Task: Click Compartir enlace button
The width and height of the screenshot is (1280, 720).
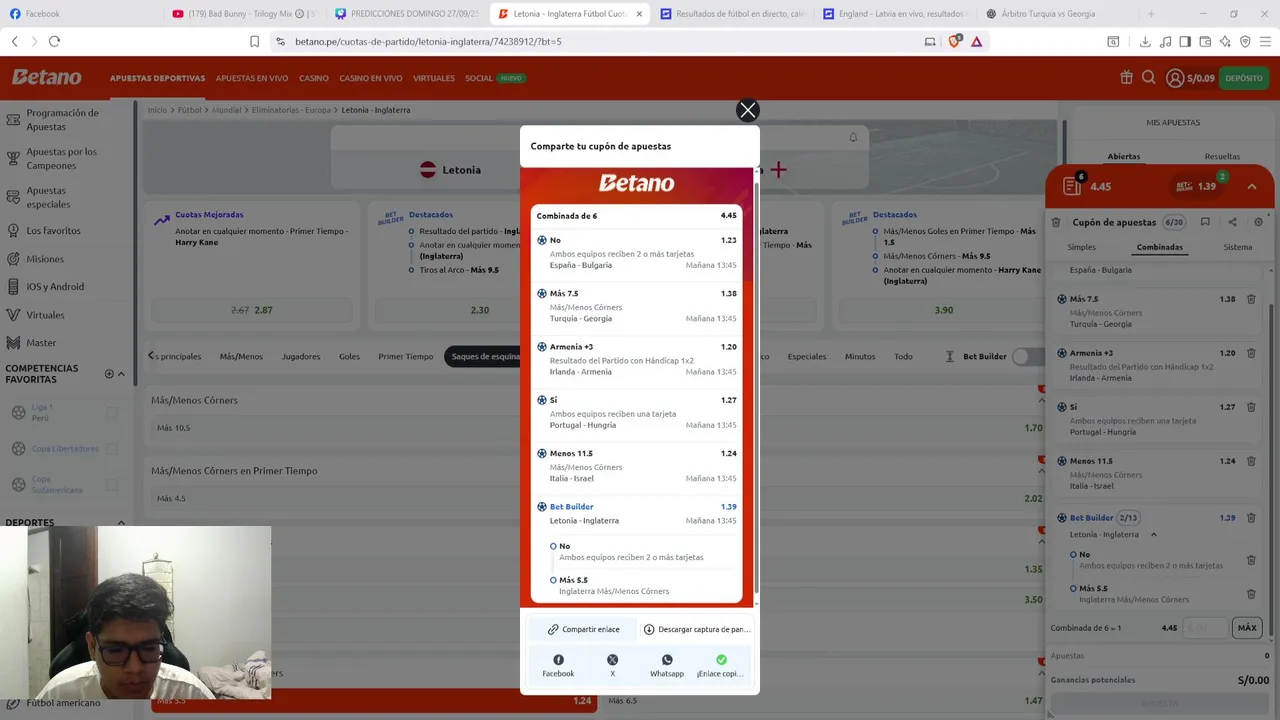Action: point(583,629)
